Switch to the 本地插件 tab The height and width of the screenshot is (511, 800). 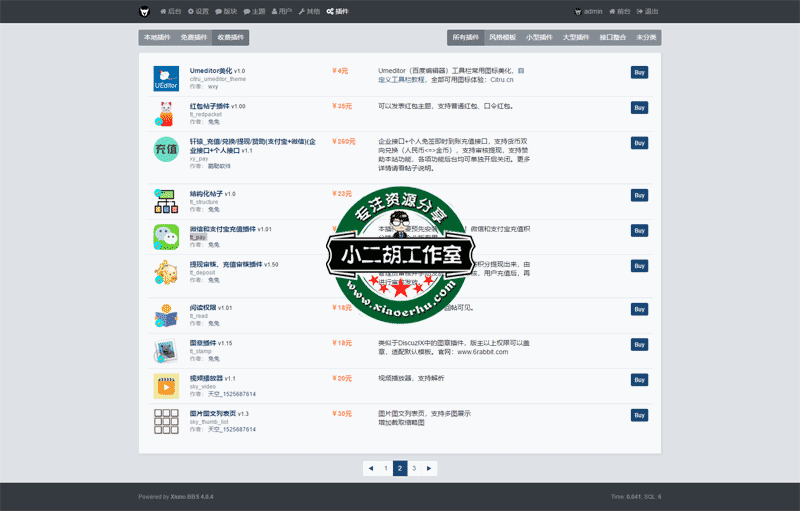tap(157, 37)
